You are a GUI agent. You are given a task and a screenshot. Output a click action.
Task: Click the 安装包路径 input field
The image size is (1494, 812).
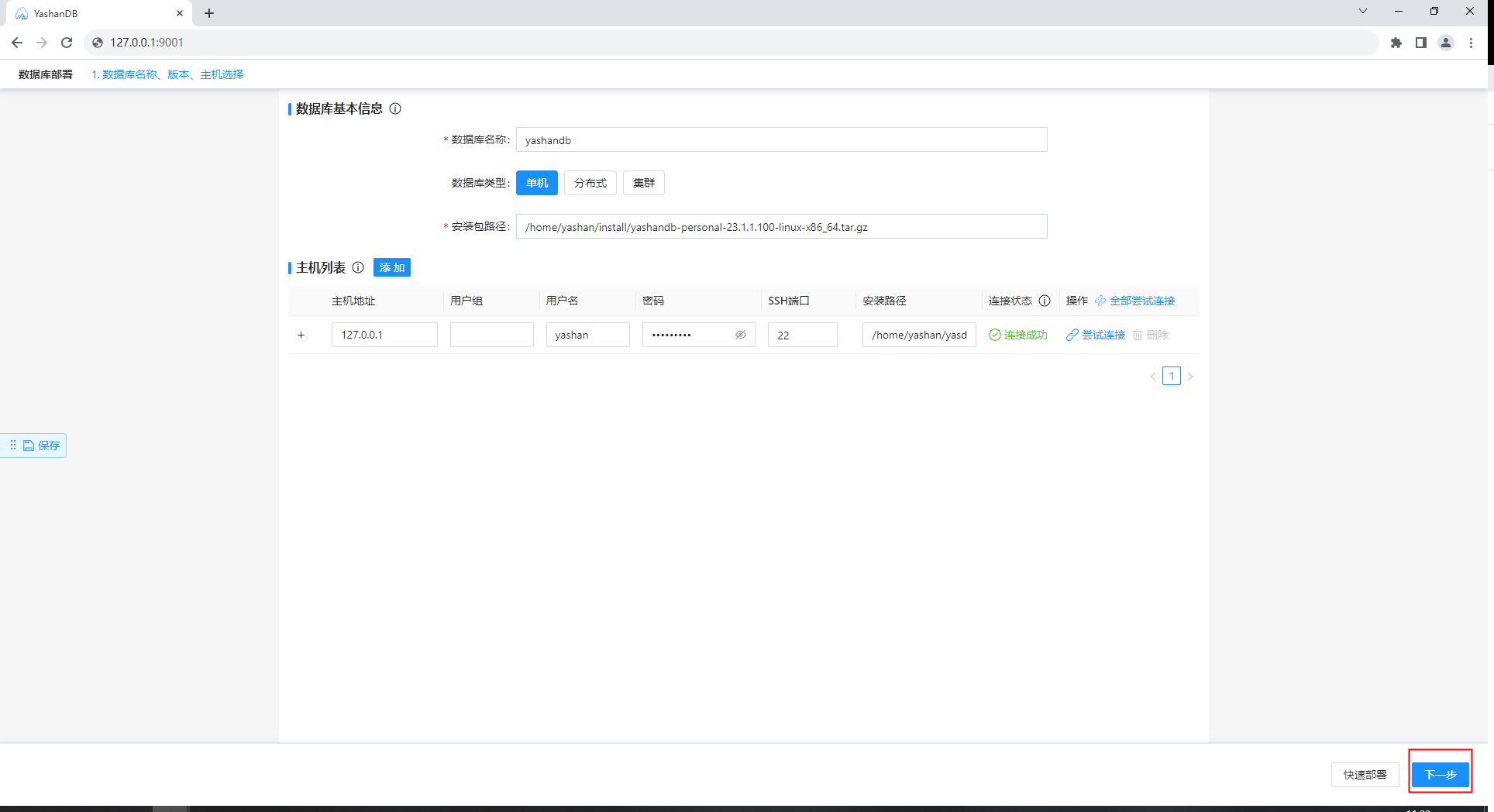coord(782,226)
